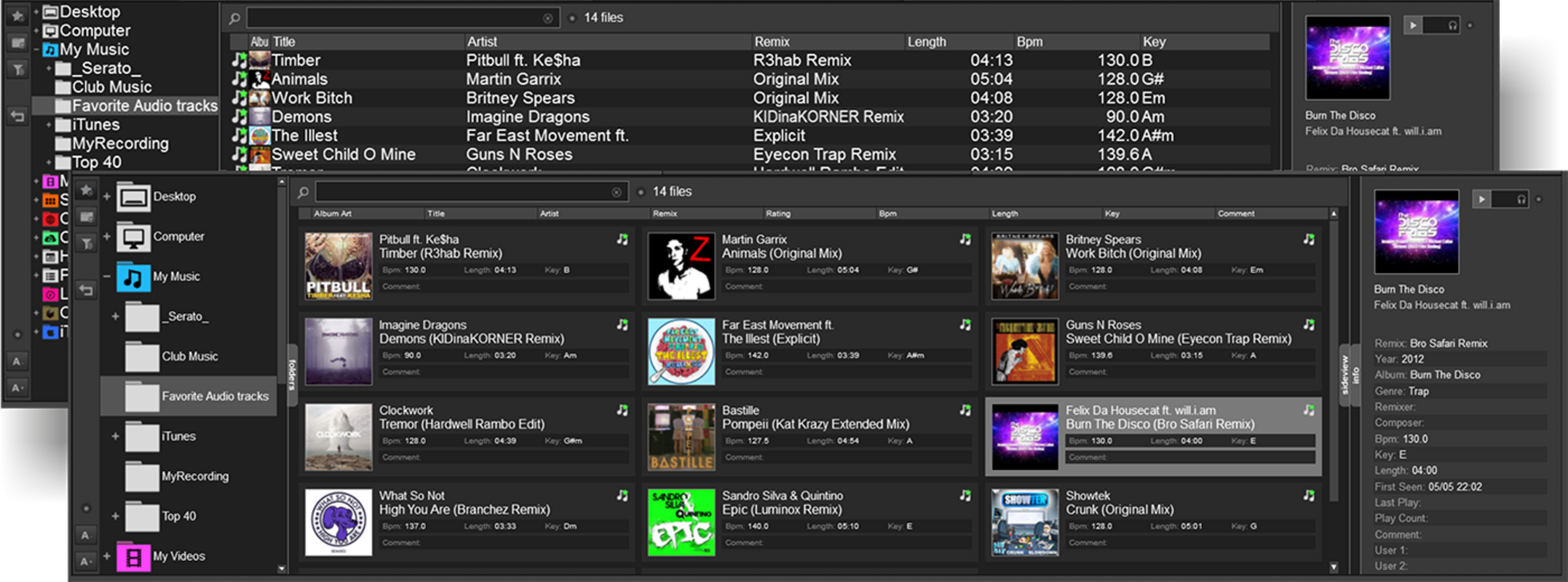Screen dimensions: 1568x582
Task: Click the scroll-down arrow of the grid-view track list
Action: pyautogui.click(x=1334, y=567)
